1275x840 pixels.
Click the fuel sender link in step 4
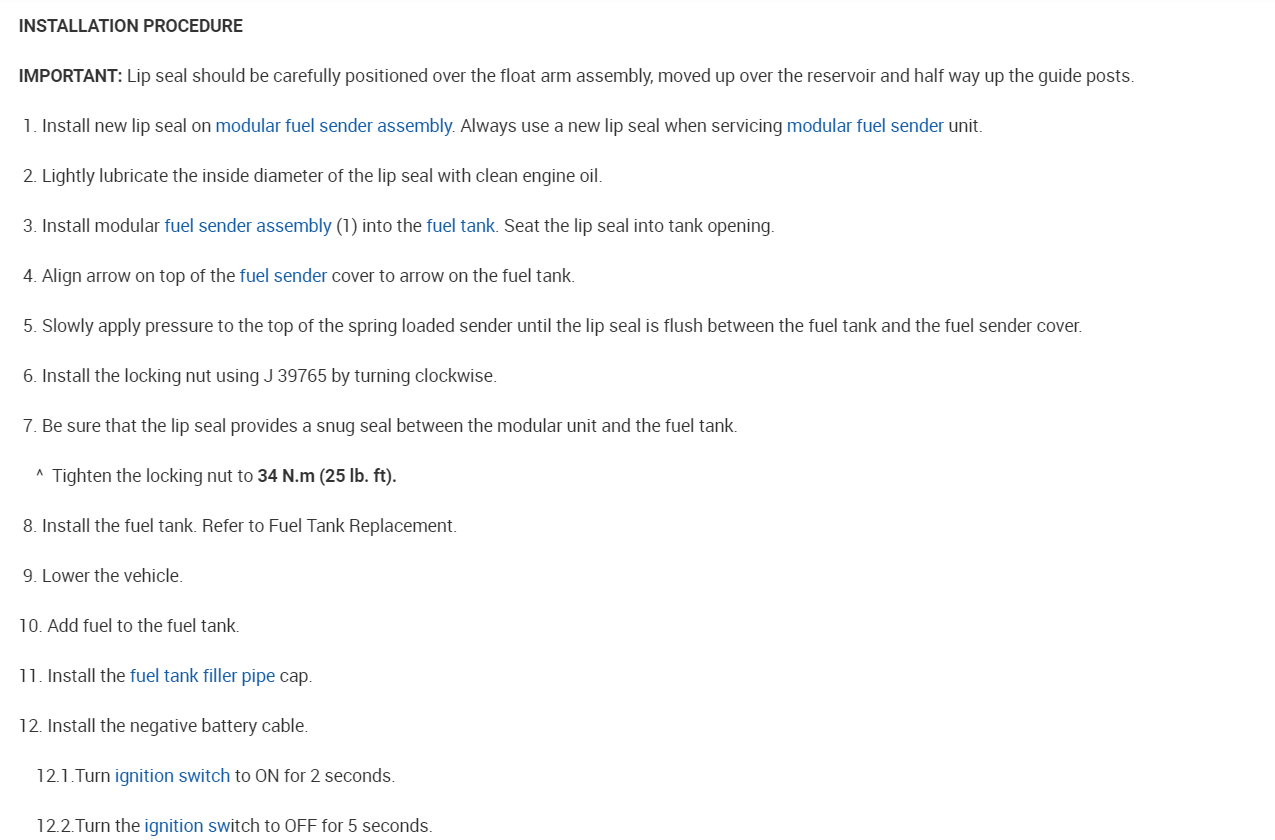(x=283, y=276)
